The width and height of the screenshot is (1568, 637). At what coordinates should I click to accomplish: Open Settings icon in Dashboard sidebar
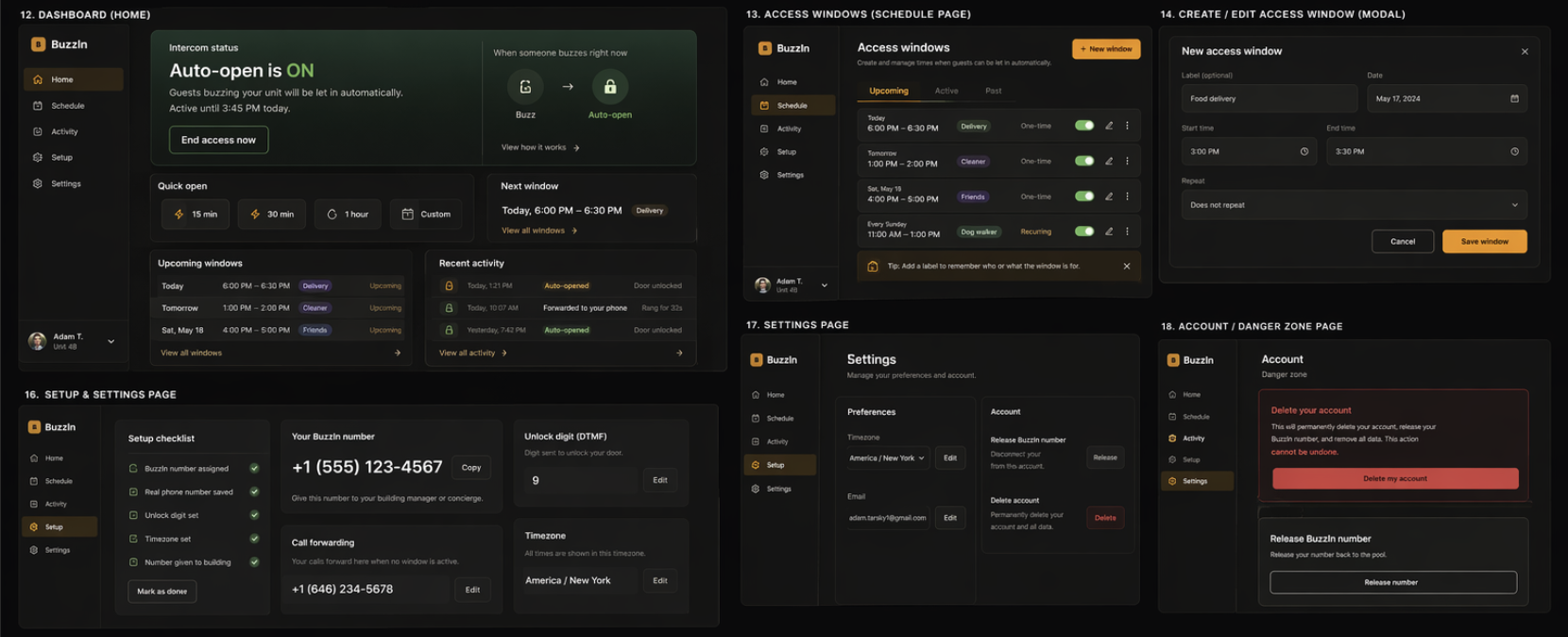[x=38, y=183]
